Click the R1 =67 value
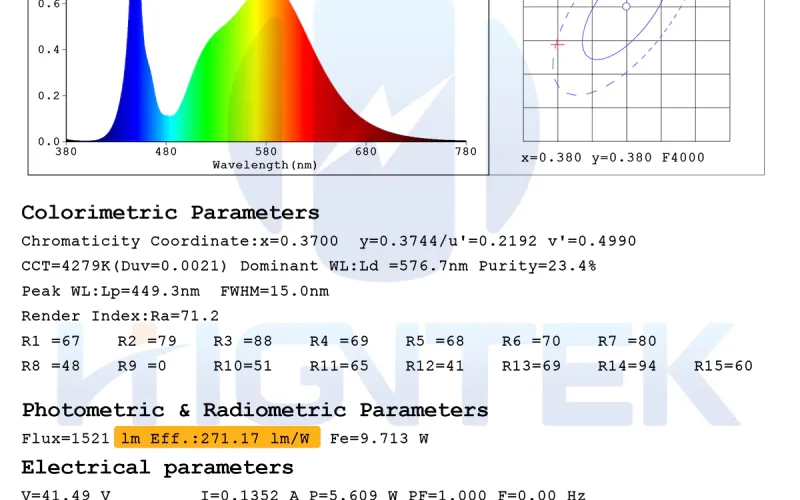Screen dimensions: 800x500 (x=51, y=341)
